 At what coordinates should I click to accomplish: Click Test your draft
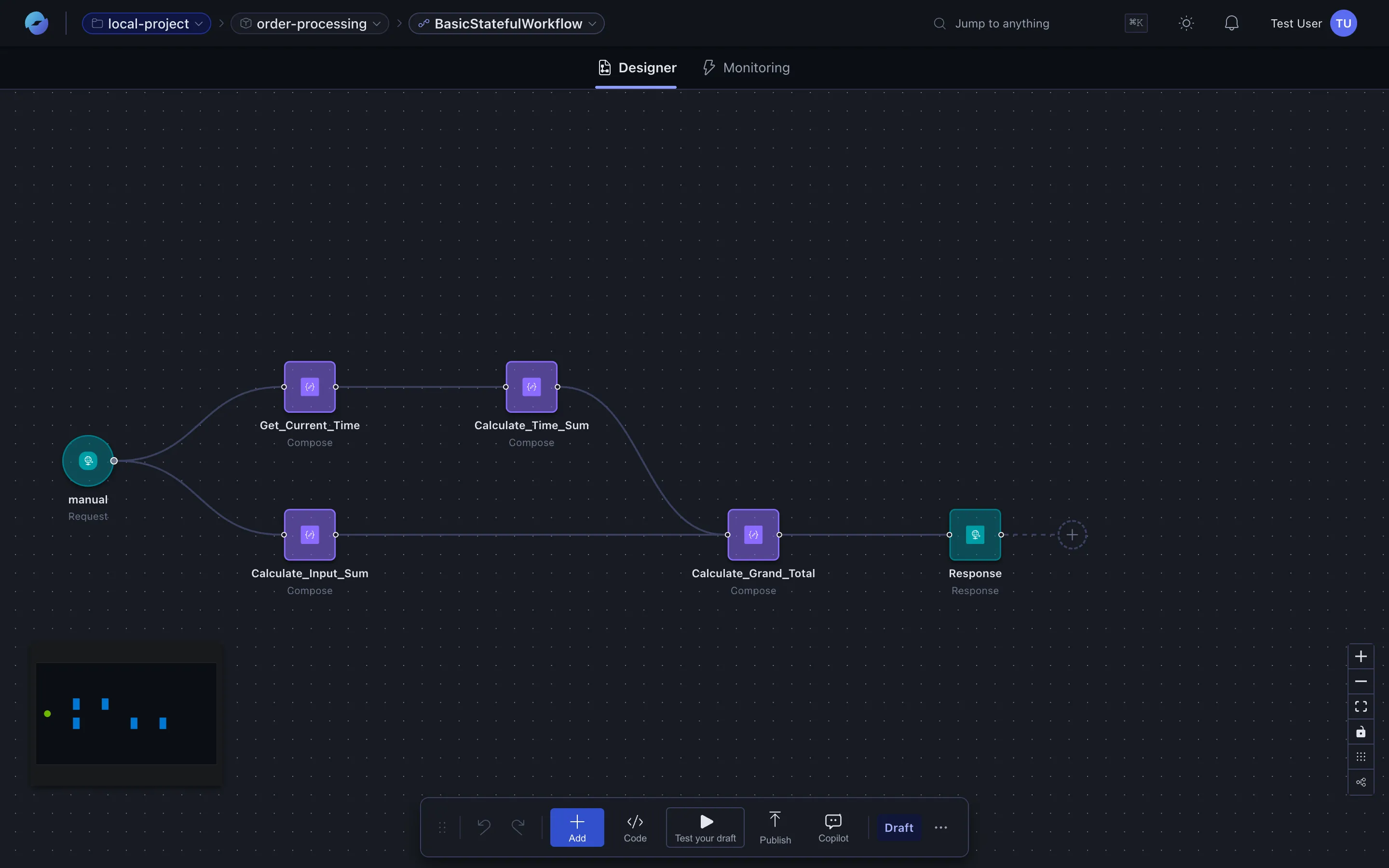pos(706,827)
